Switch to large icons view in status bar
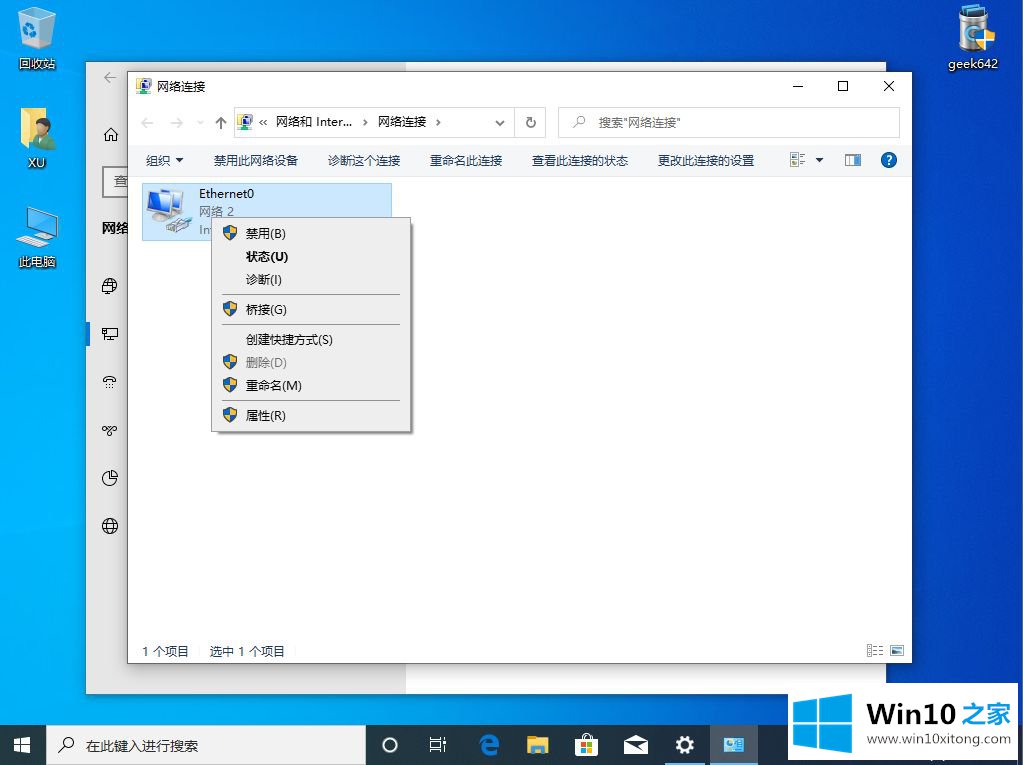The width and height of the screenshot is (1023, 765). (897, 650)
